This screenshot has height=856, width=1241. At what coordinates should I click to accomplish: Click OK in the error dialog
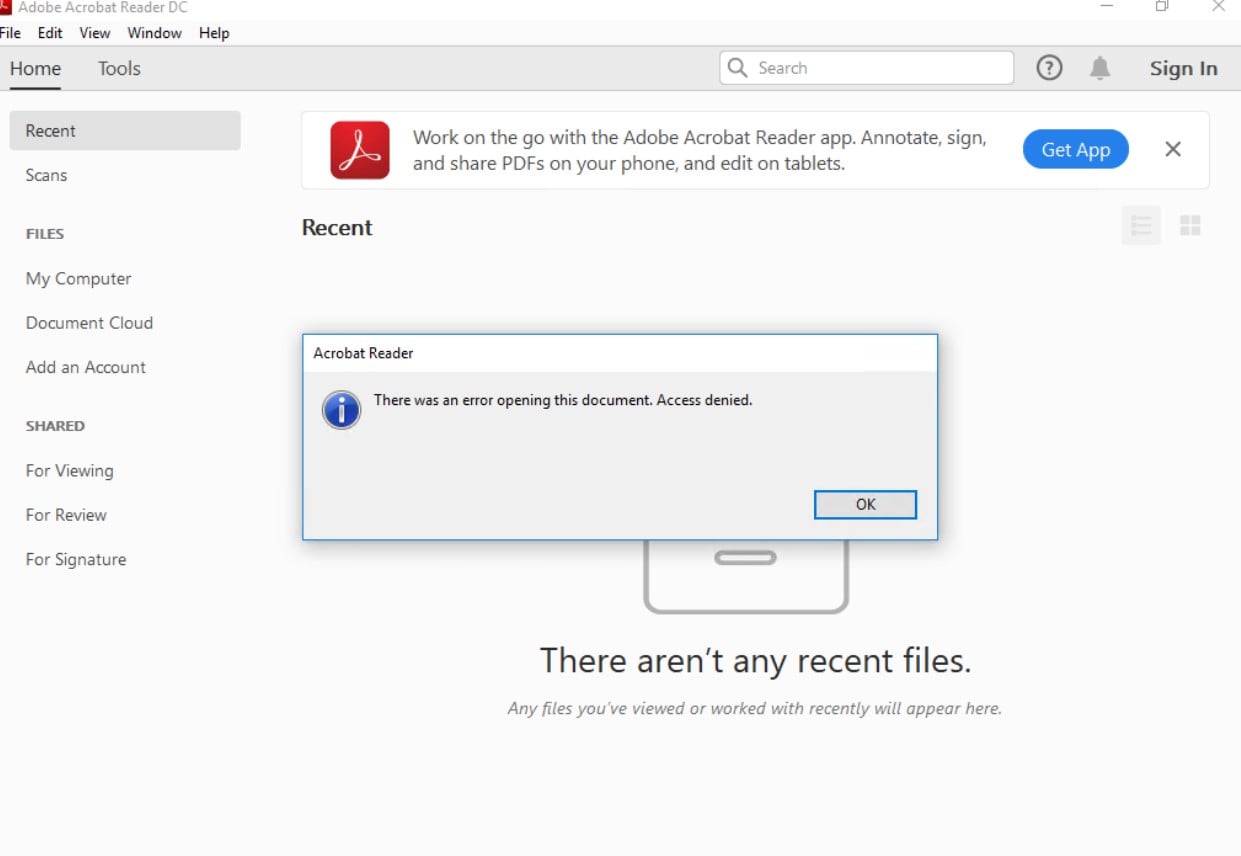(865, 505)
